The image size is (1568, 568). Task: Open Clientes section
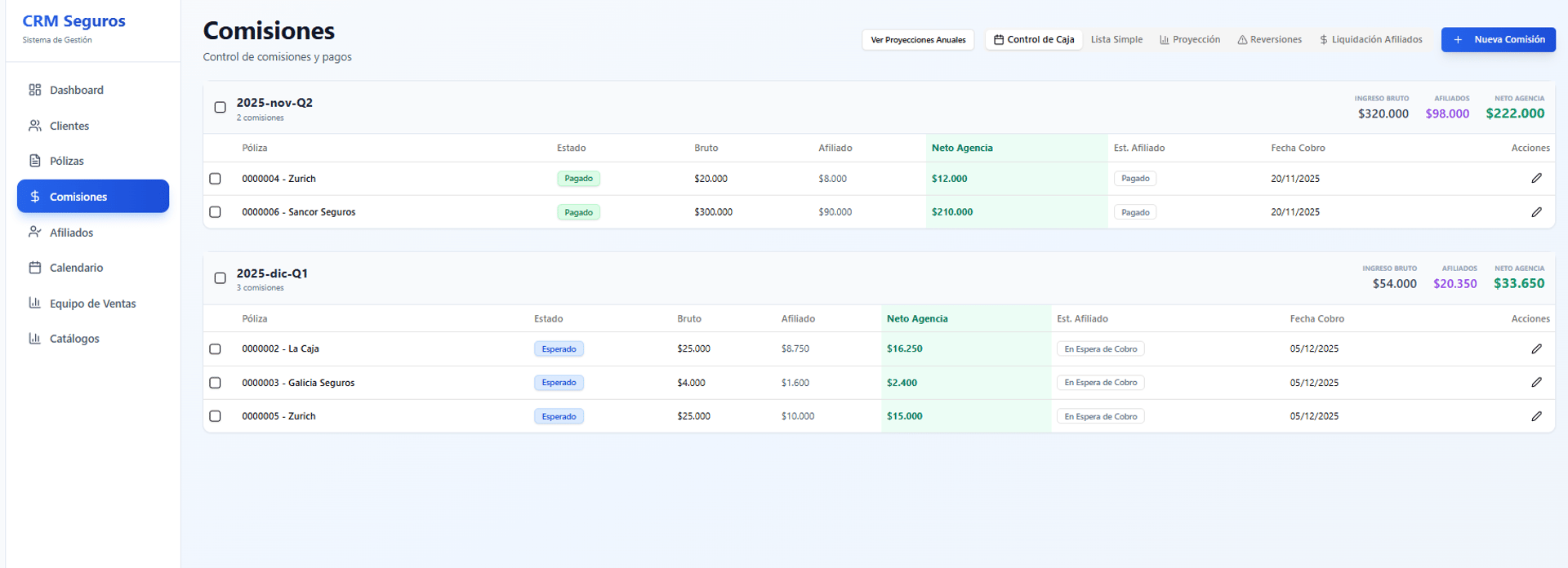tap(93, 126)
